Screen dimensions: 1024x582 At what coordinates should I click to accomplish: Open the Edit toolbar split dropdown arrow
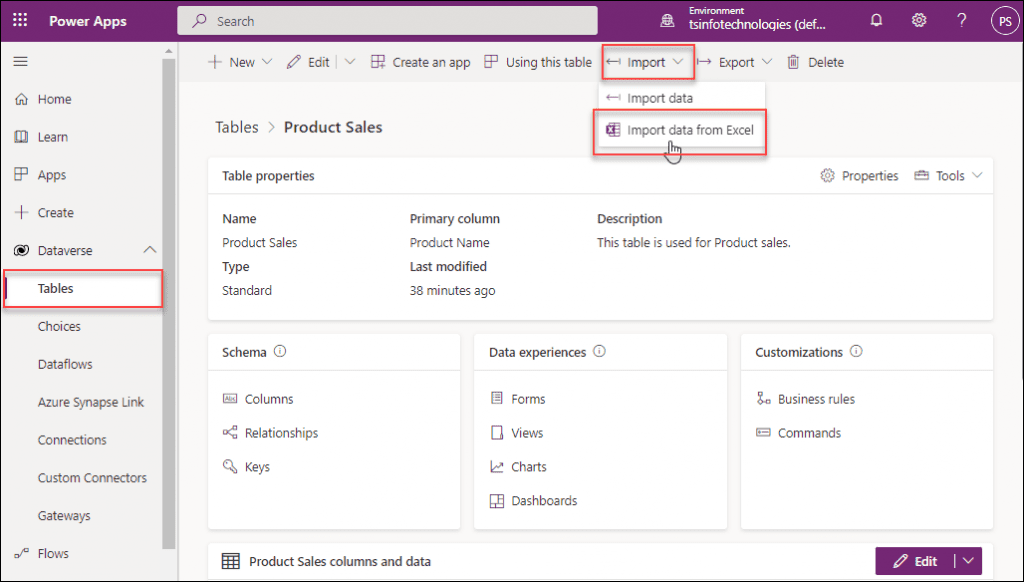click(x=350, y=61)
